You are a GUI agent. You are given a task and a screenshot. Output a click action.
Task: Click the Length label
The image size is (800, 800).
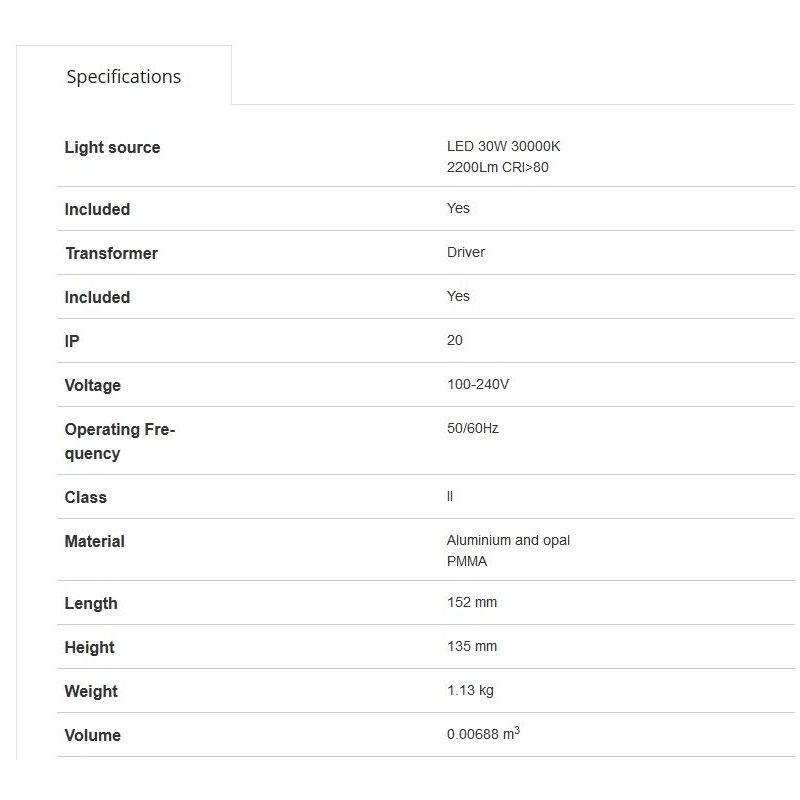91,604
